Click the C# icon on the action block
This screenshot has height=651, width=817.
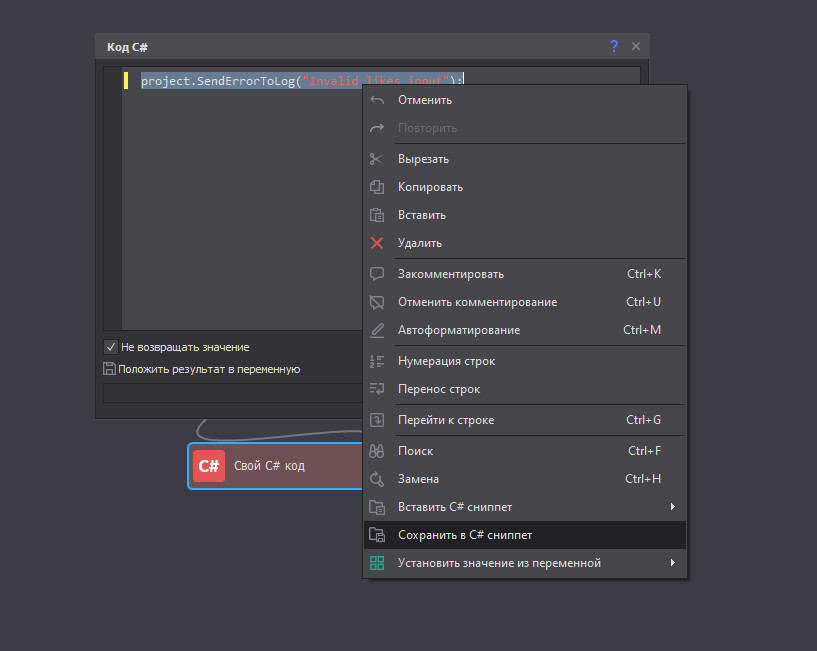[x=209, y=466]
